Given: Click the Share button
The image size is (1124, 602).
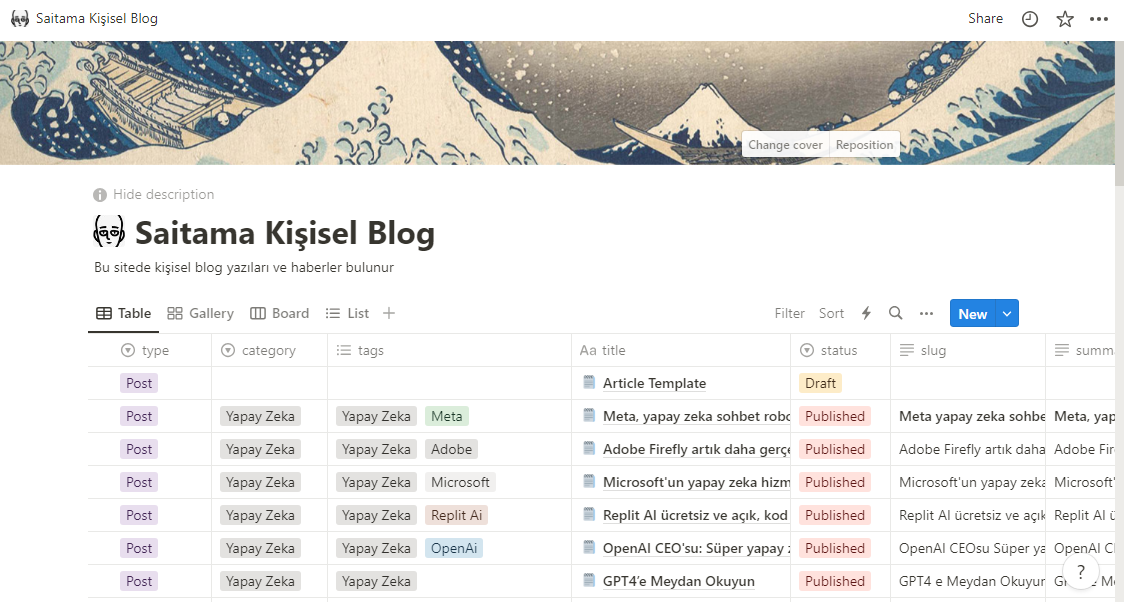Looking at the screenshot, I should (x=986, y=19).
